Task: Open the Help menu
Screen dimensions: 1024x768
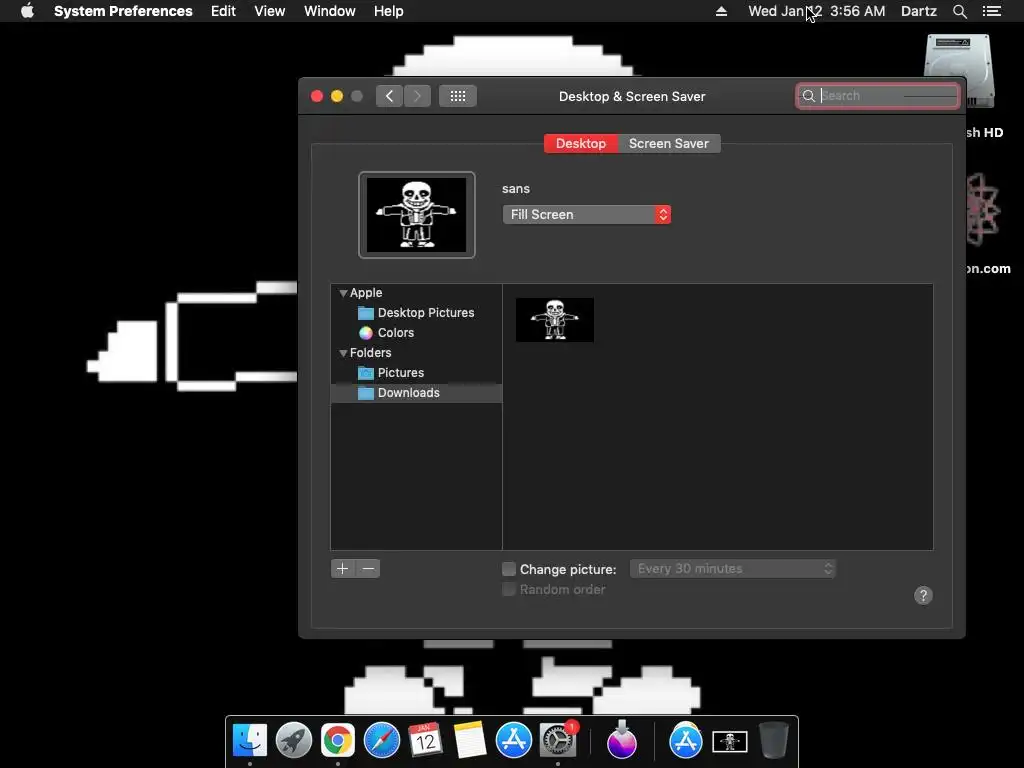Action: [389, 11]
